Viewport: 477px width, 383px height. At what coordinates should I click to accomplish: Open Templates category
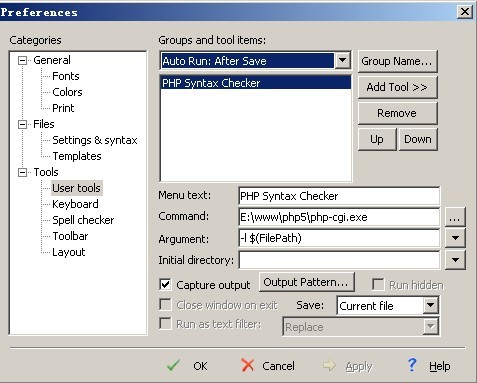pyautogui.click(x=77, y=156)
